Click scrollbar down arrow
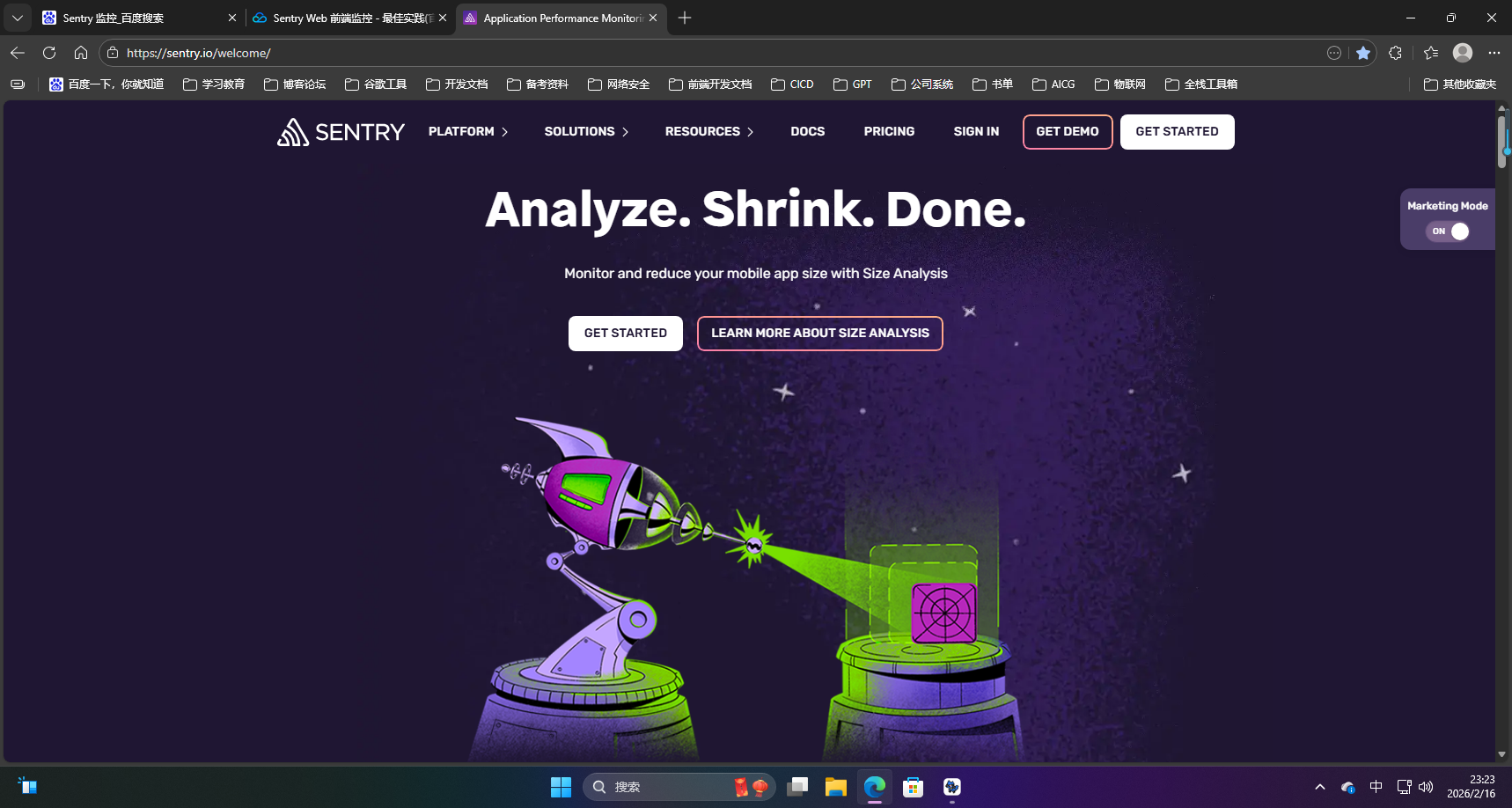The height and width of the screenshot is (808, 1512). click(x=1502, y=754)
